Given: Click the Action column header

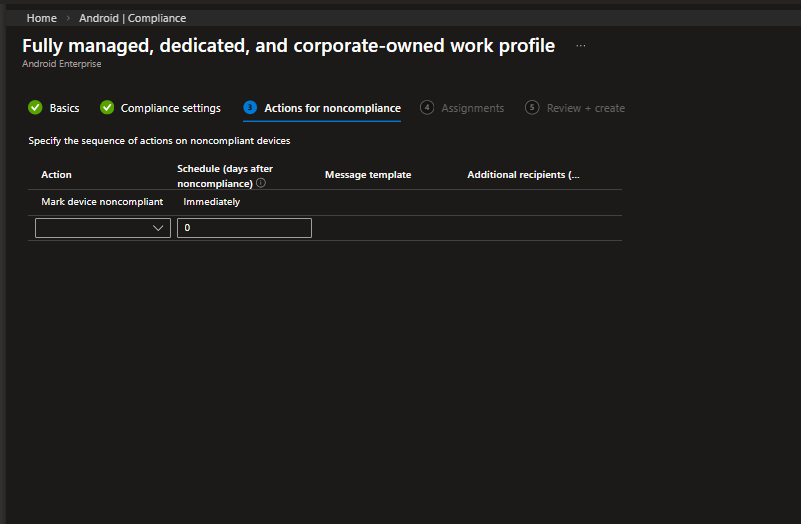Looking at the screenshot, I should tap(56, 175).
